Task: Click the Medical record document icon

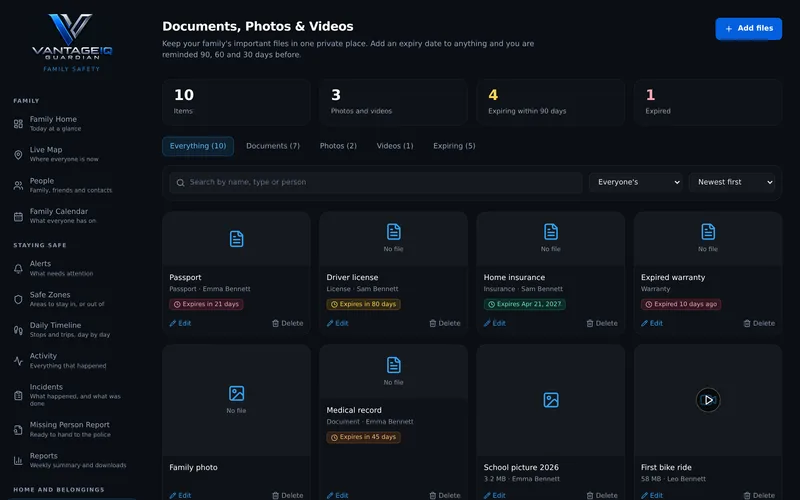Action: click(393, 365)
